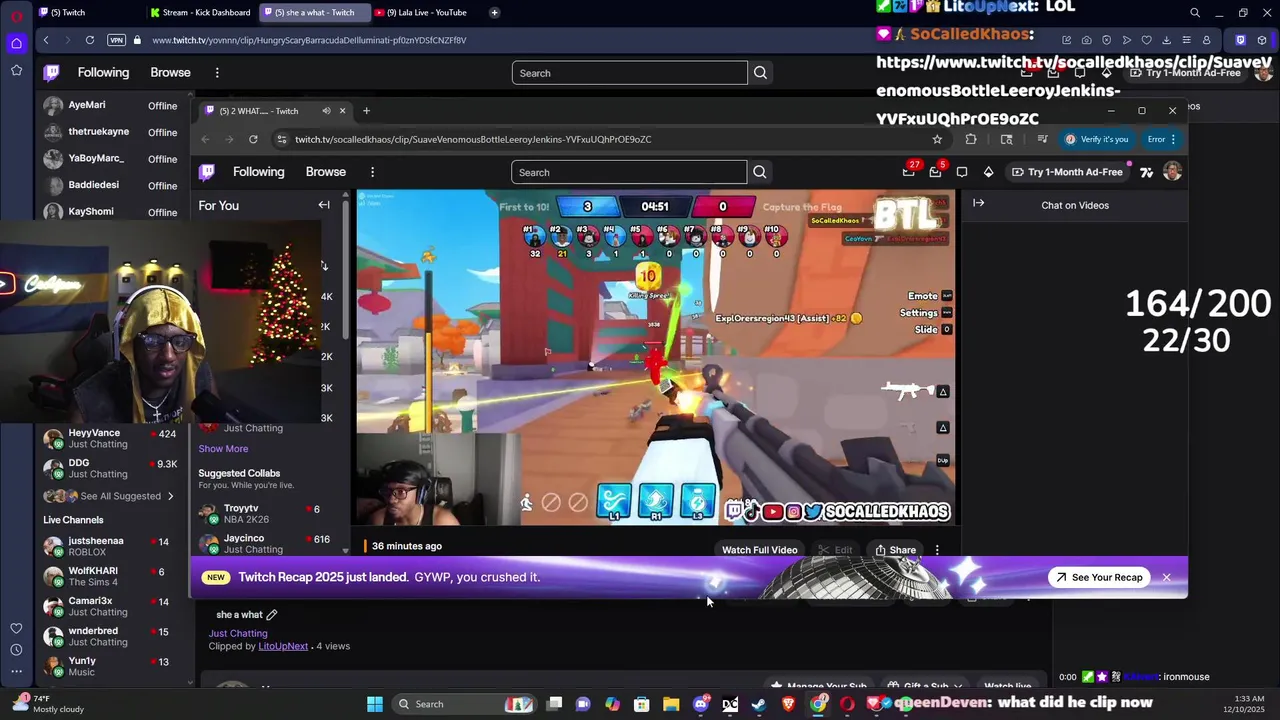Click Verify it's you profile button
This screenshot has width=1280, height=720.
pos(1098,139)
